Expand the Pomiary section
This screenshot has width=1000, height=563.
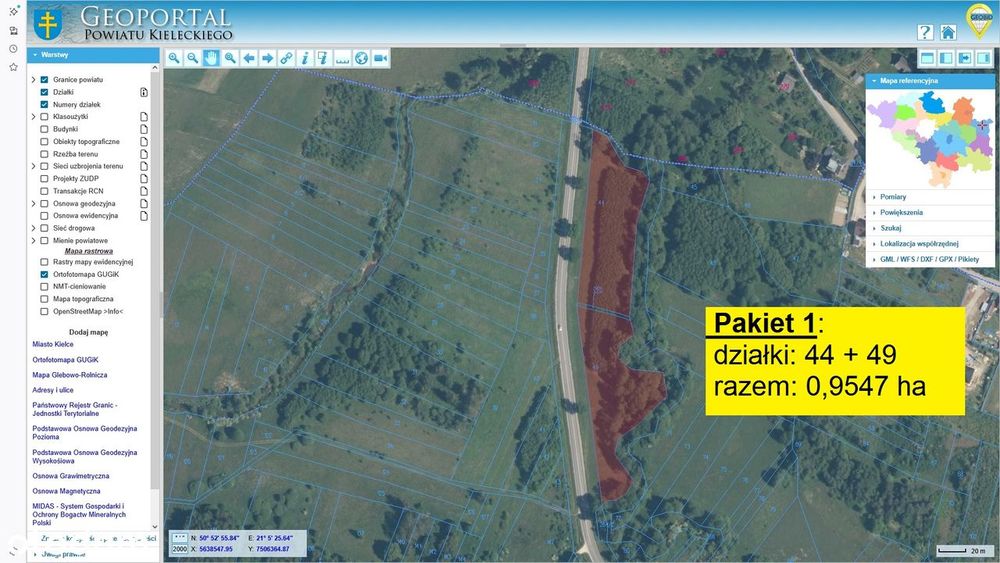pyautogui.click(x=930, y=197)
